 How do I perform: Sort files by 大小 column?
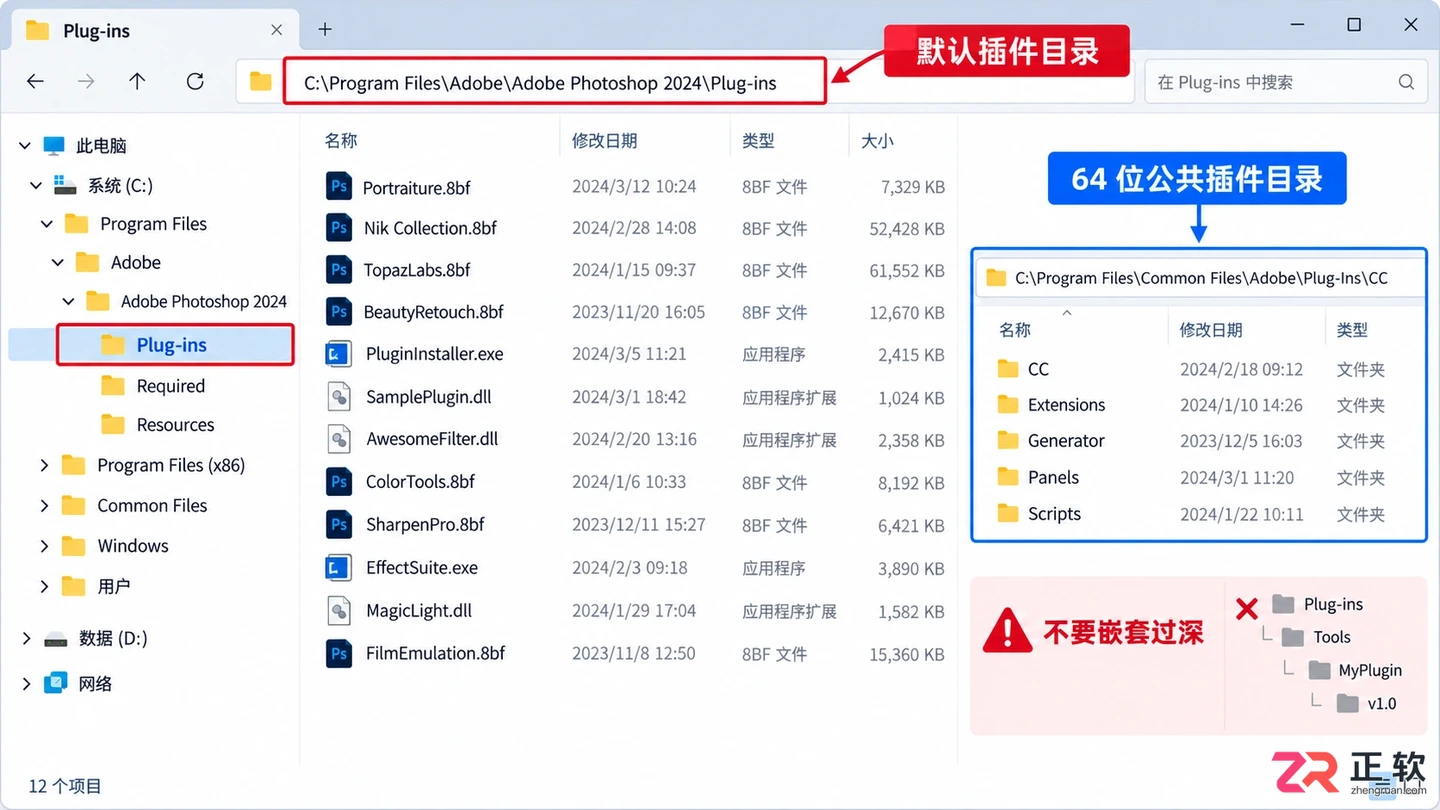point(877,141)
